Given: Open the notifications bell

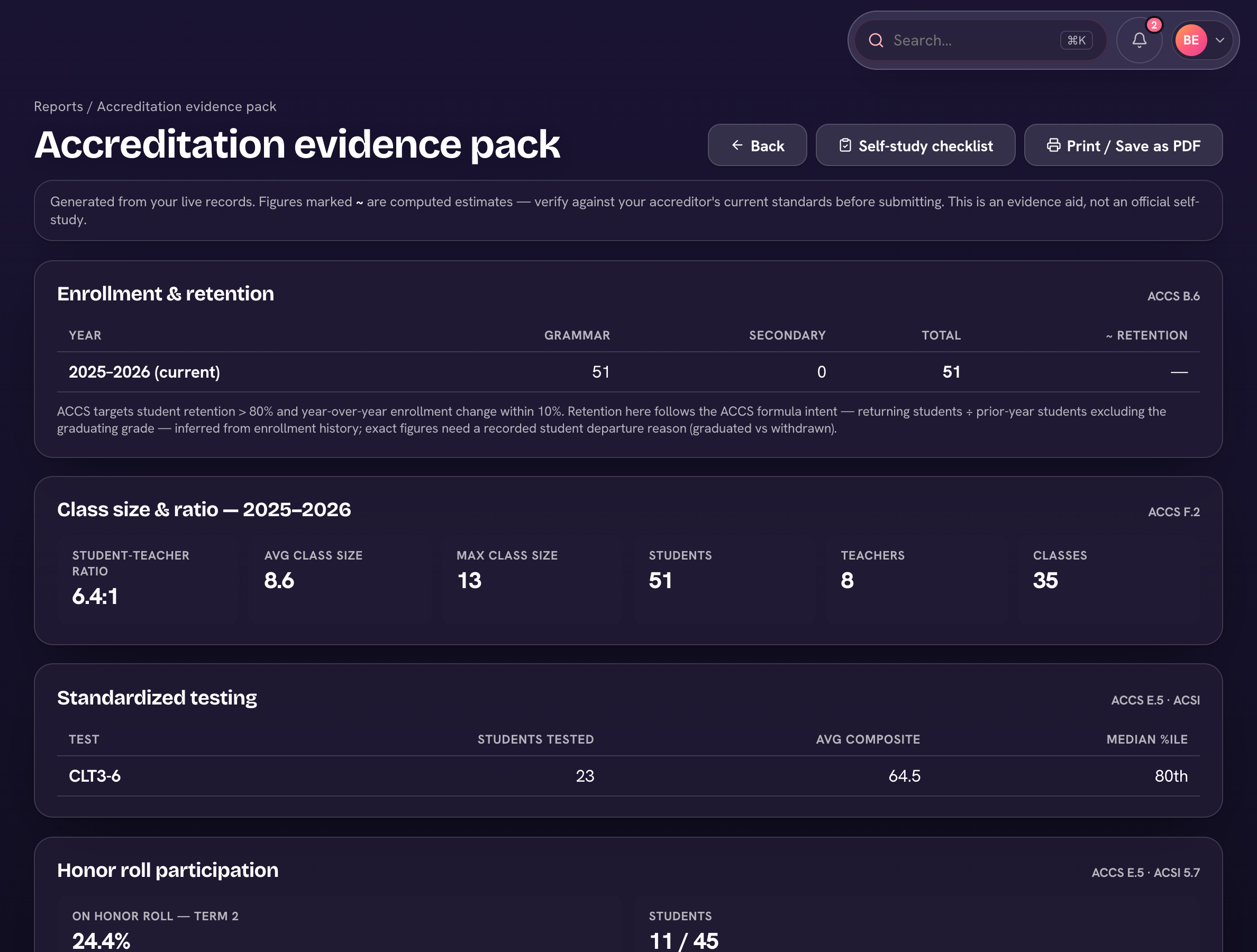Looking at the screenshot, I should coord(1139,40).
